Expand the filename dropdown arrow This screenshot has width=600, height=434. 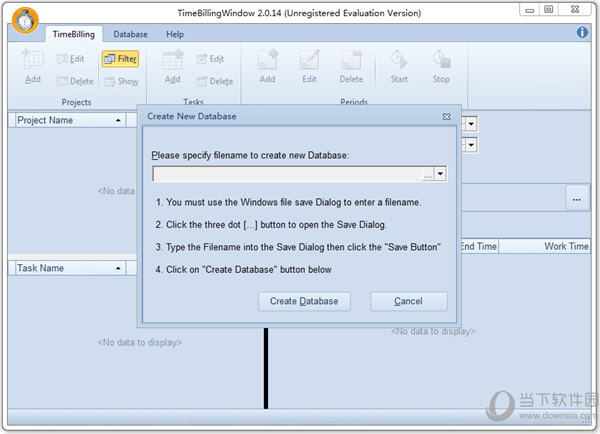(440, 175)
